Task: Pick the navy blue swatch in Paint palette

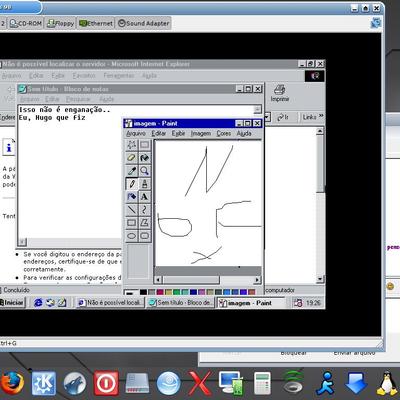Action: (193, 292)
